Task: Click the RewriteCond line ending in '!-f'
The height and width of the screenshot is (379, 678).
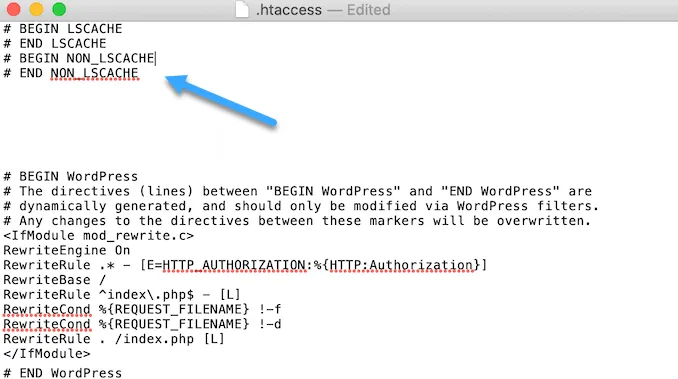Action: [x=142, y=309]
